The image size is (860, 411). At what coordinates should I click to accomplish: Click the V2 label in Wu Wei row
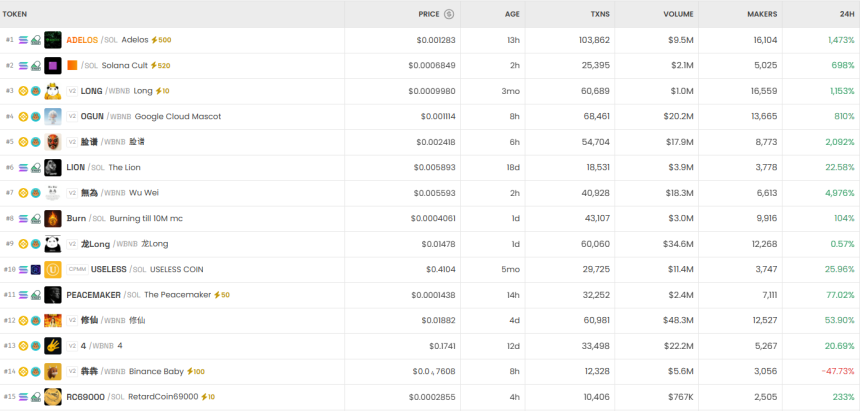click(x=72, y=193)
